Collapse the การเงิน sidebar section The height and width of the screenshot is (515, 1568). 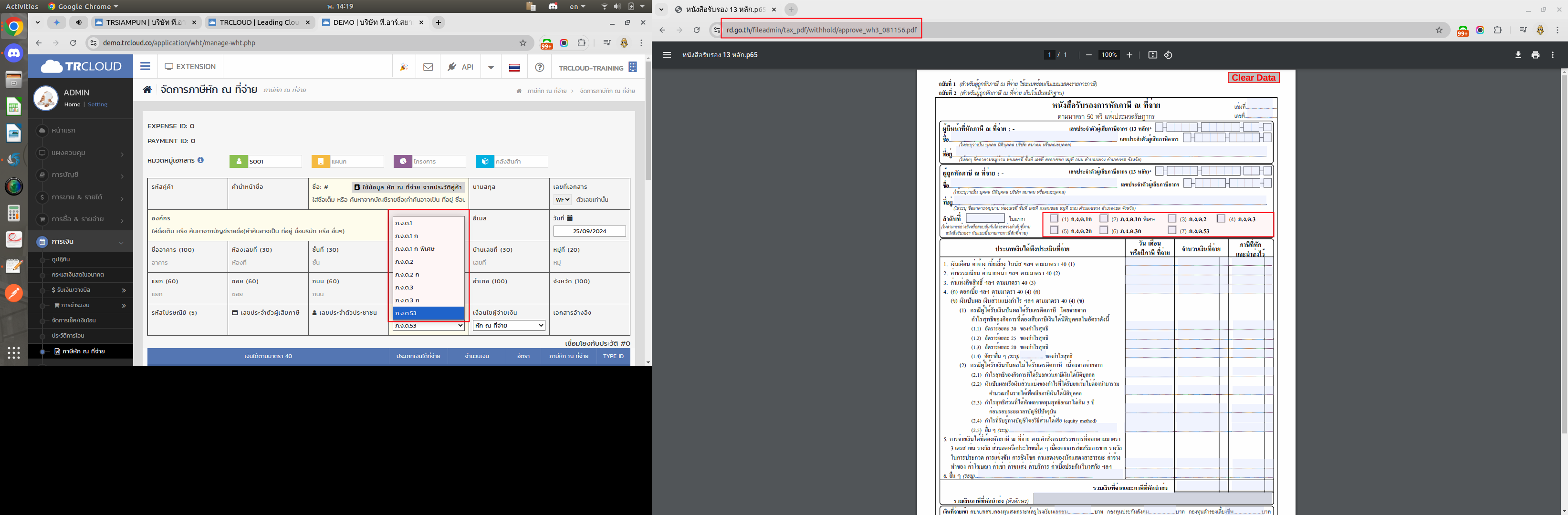point(80,241)
